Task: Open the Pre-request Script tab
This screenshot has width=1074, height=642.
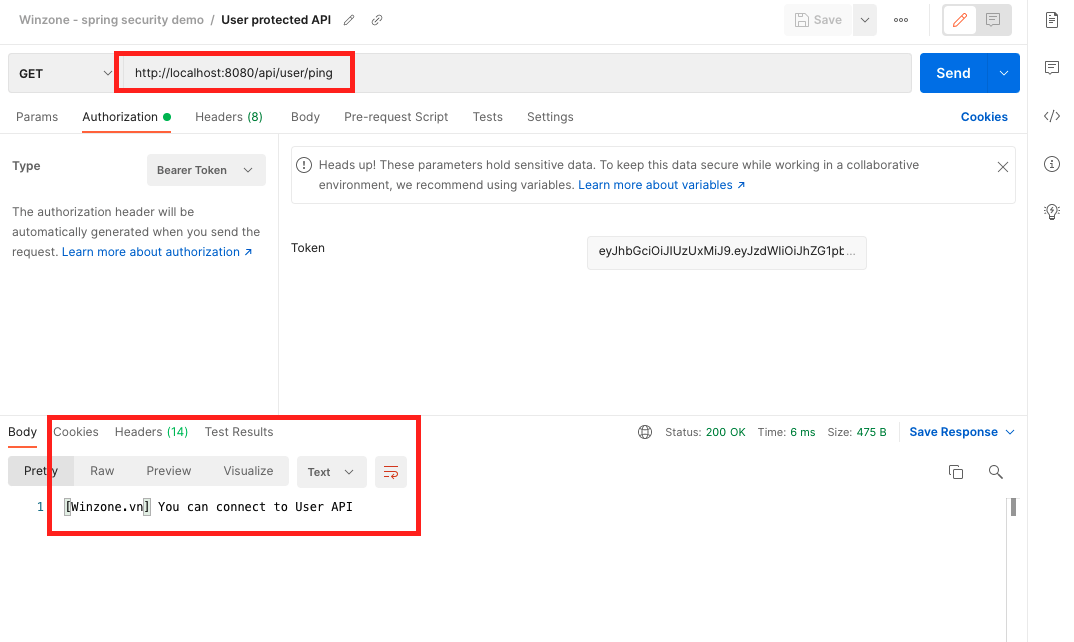Action: [396, 116]
